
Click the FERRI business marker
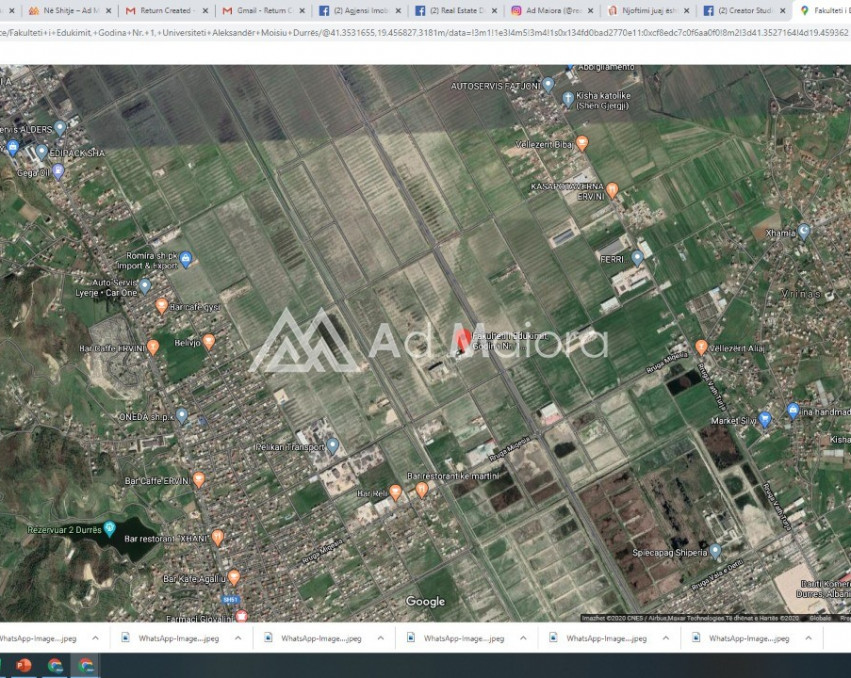point(637,258)
